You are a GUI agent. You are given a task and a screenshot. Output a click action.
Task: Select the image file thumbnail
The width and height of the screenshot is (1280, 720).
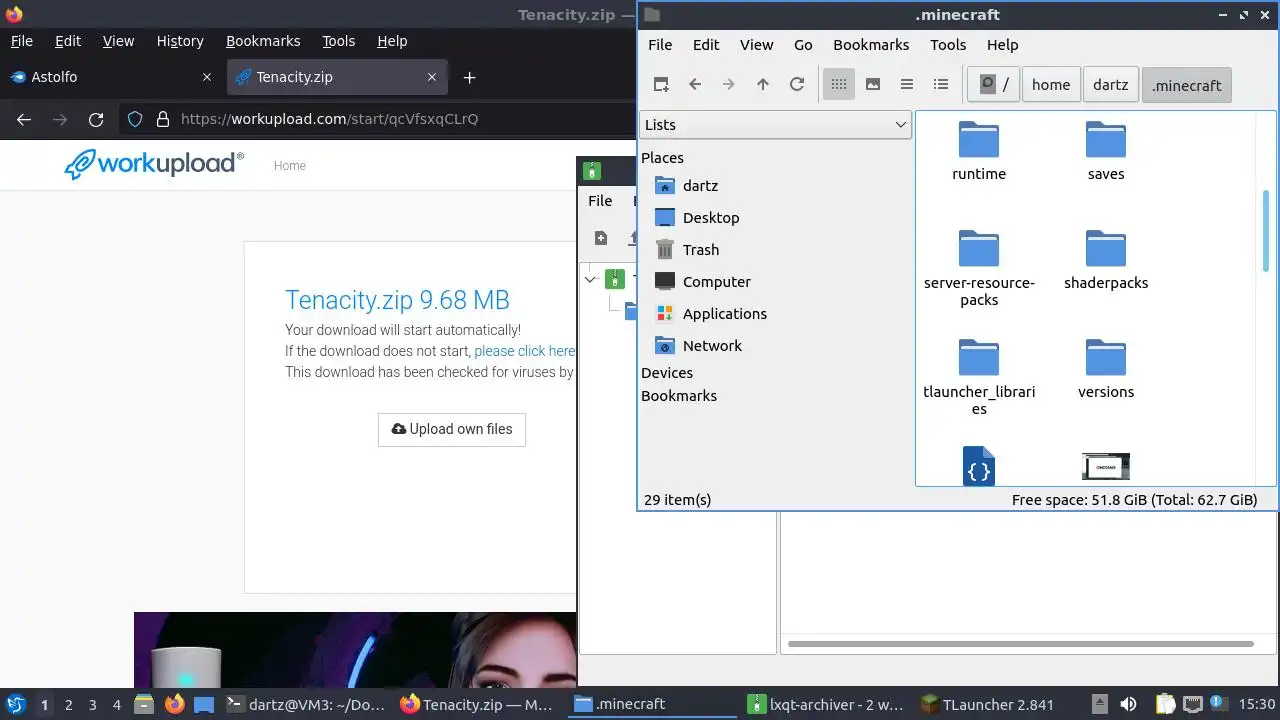click(1106, 466)
